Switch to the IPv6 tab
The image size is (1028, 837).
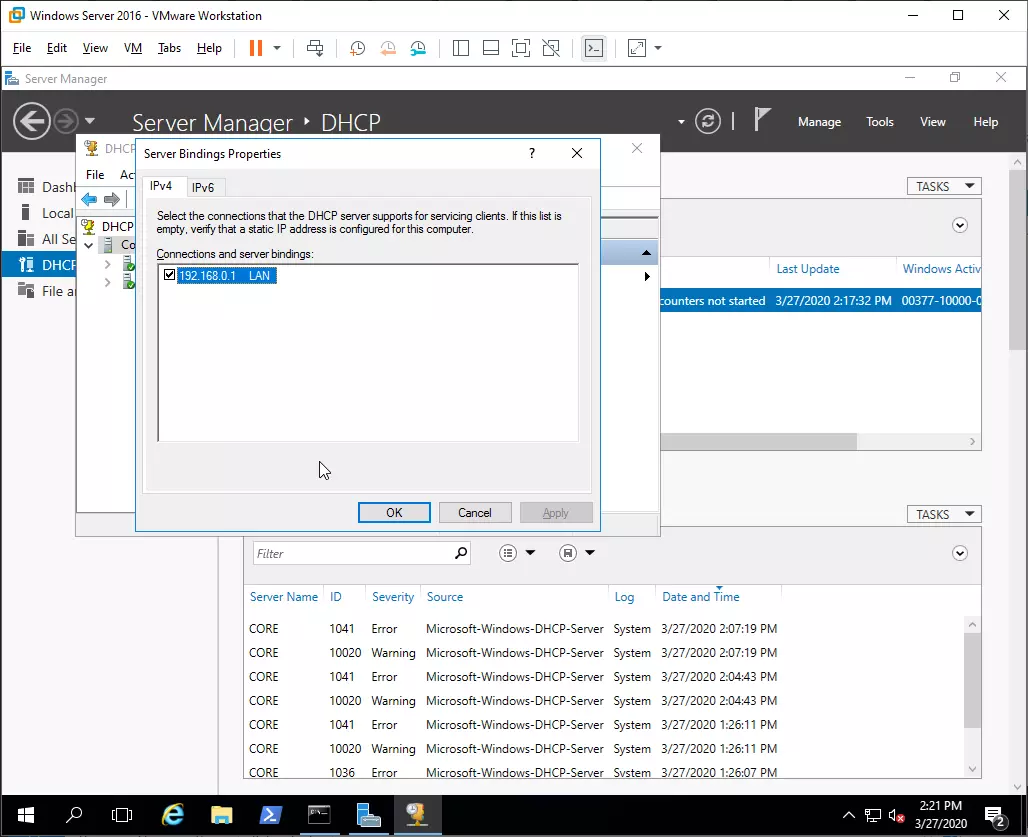point(203,187)
